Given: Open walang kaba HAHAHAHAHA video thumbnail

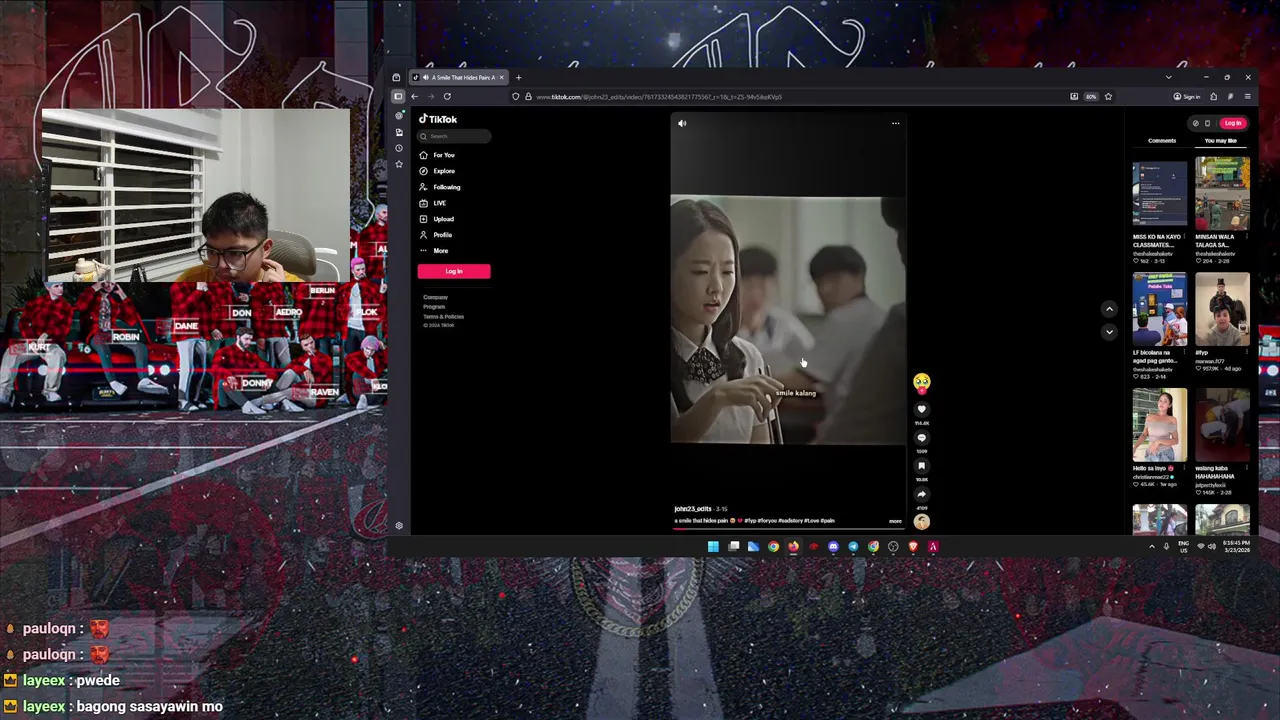Looking at the screenshot, I should click(1222, 425).
